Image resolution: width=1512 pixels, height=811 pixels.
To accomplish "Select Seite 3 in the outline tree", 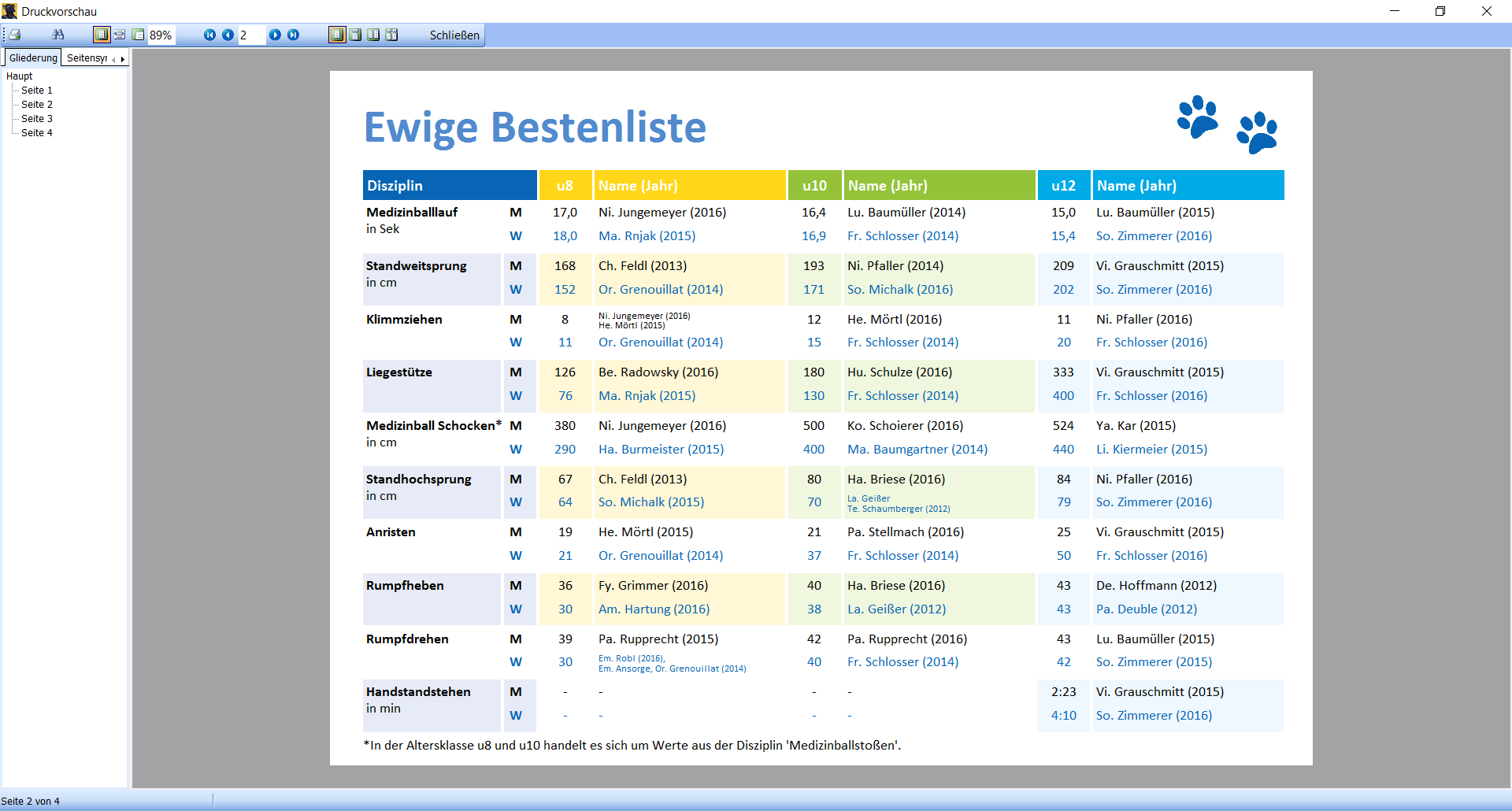I will pos(37,119).
